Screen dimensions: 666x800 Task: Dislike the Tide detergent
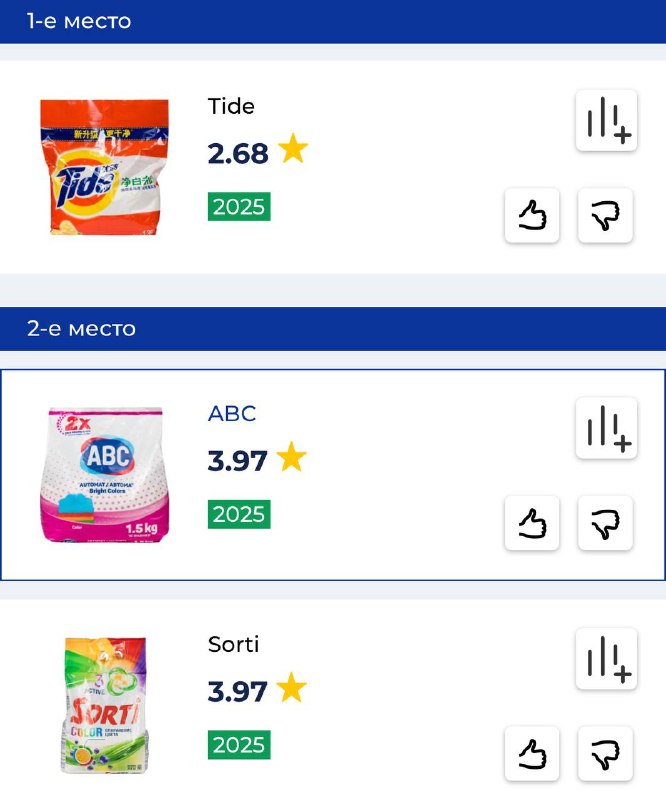[605, 215]
